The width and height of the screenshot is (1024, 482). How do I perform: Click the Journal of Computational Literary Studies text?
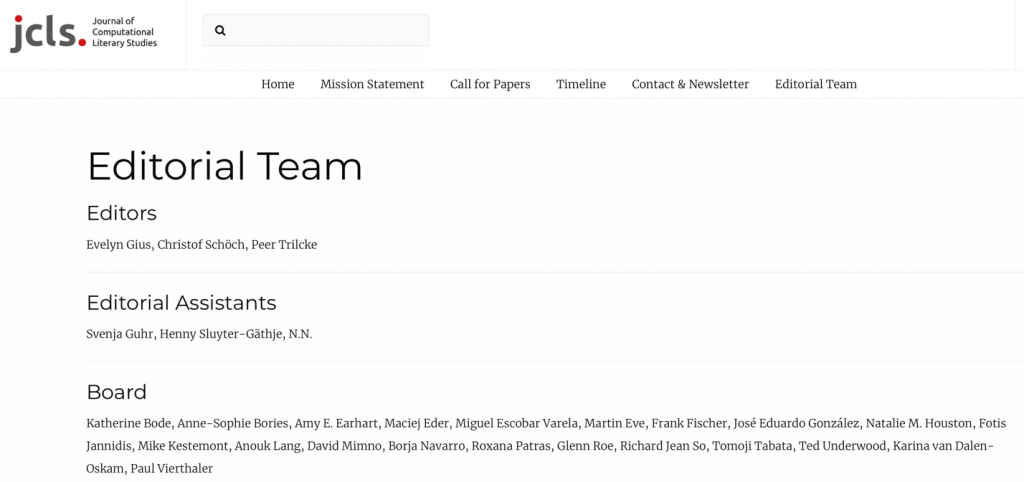pyautogui.click(x=124, y=32)
